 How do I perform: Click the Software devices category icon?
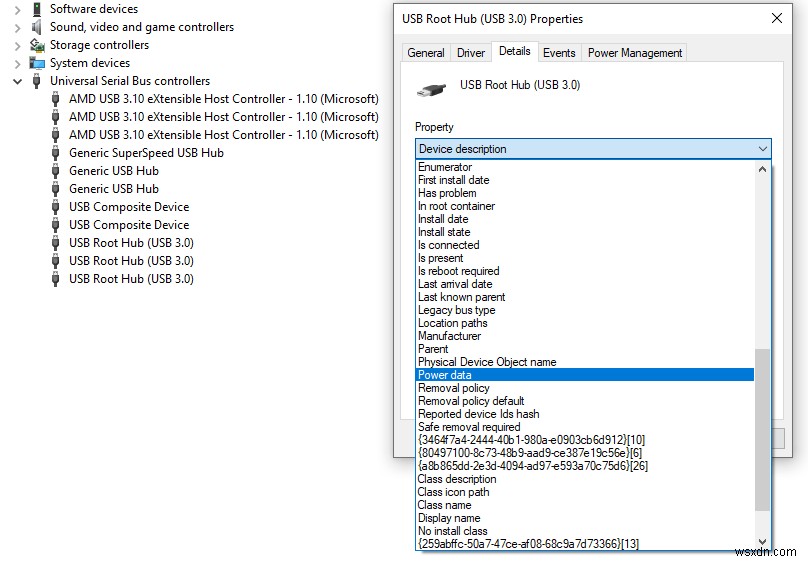(x=37, y=9)
